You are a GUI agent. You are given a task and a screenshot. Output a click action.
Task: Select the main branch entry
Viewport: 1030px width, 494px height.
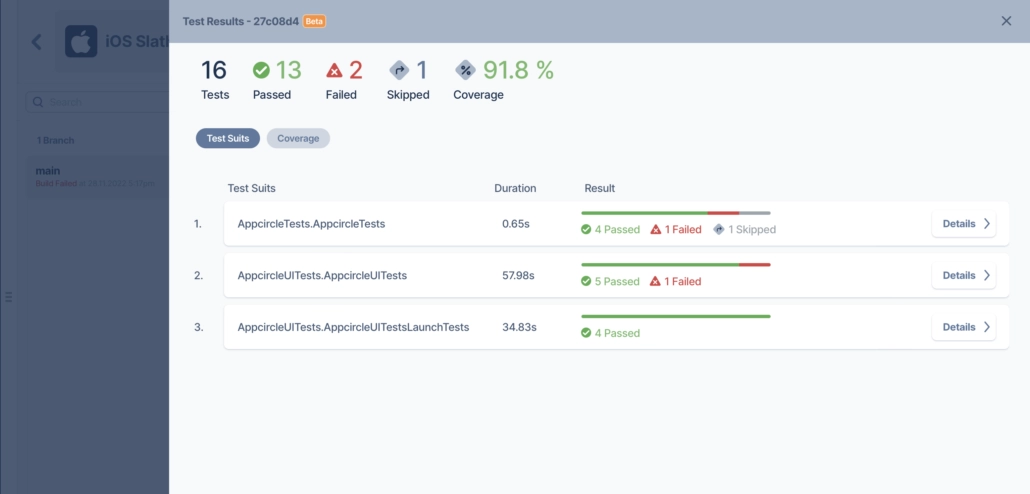point(97,177)
